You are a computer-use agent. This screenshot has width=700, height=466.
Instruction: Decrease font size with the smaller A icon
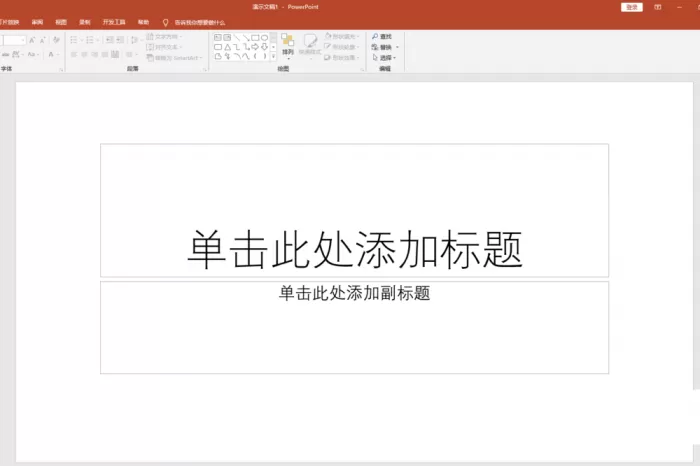pyautogui.click(x=42, y=40)
